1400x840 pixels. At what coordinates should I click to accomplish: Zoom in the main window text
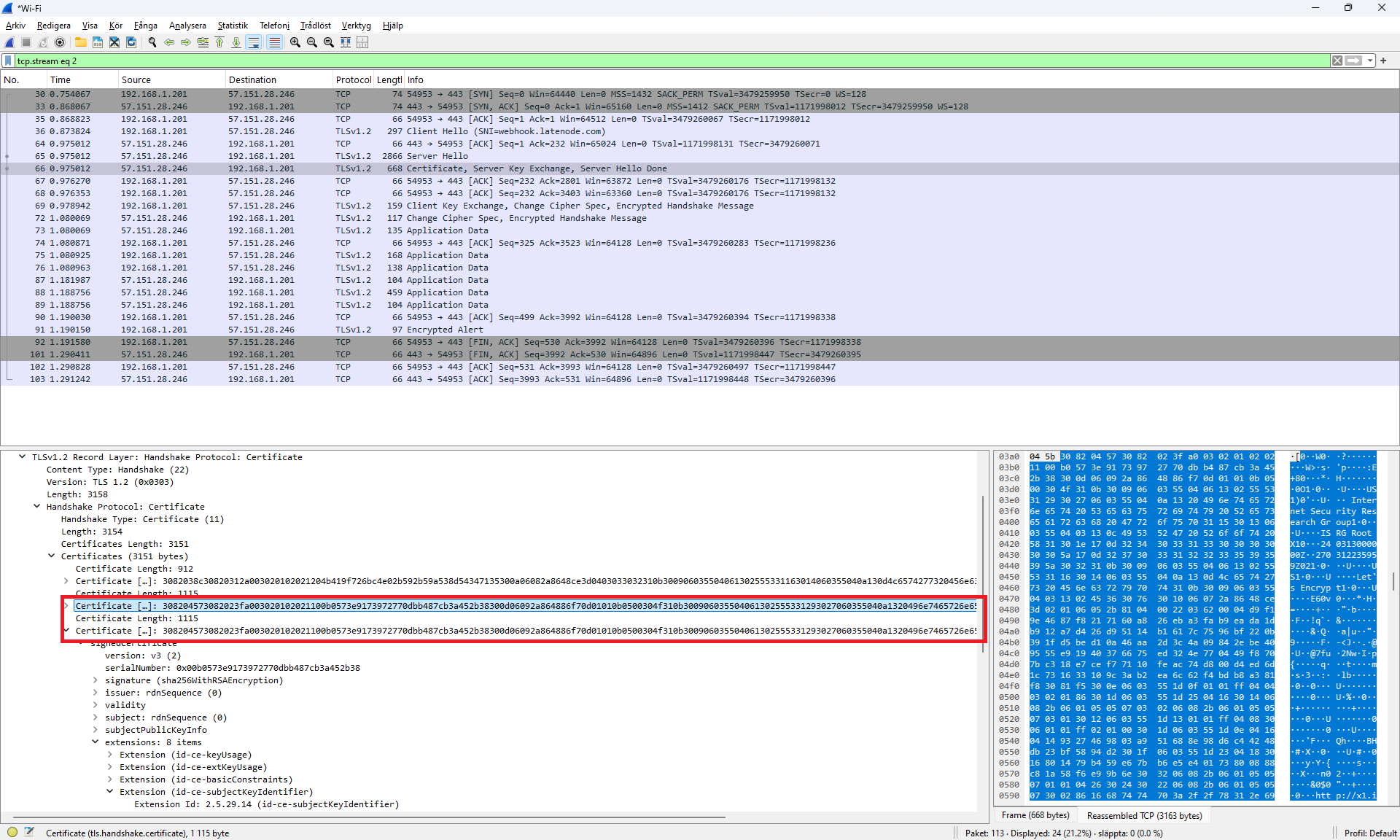pos(295,42)
